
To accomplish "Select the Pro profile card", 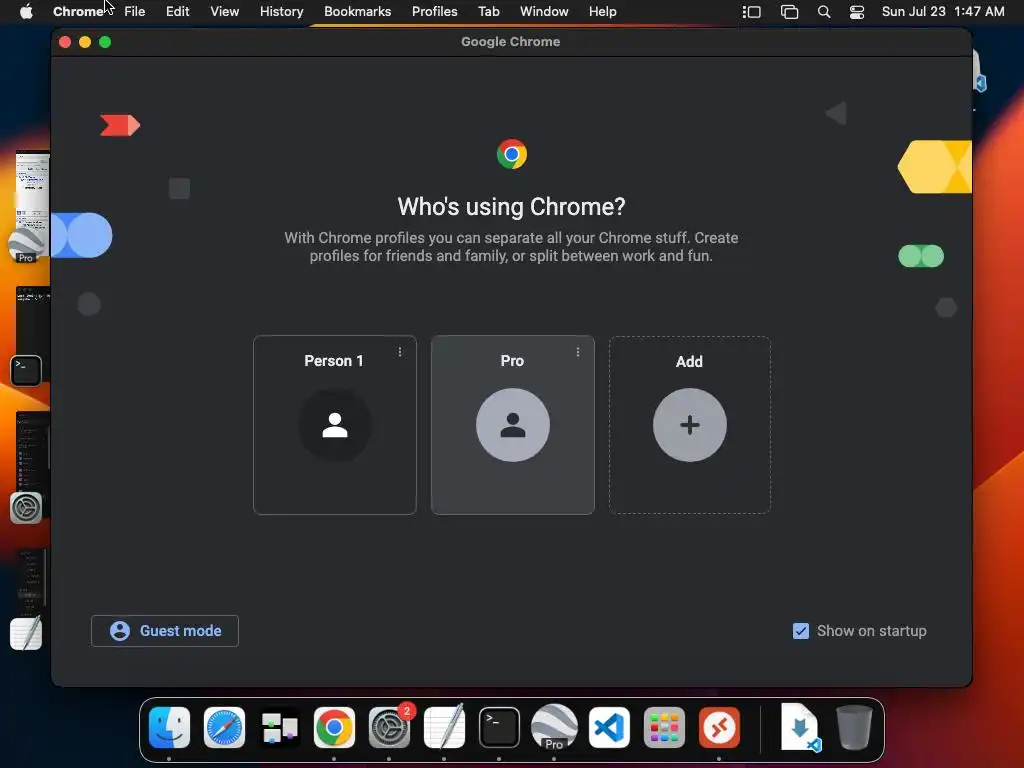I will [513, 425].
